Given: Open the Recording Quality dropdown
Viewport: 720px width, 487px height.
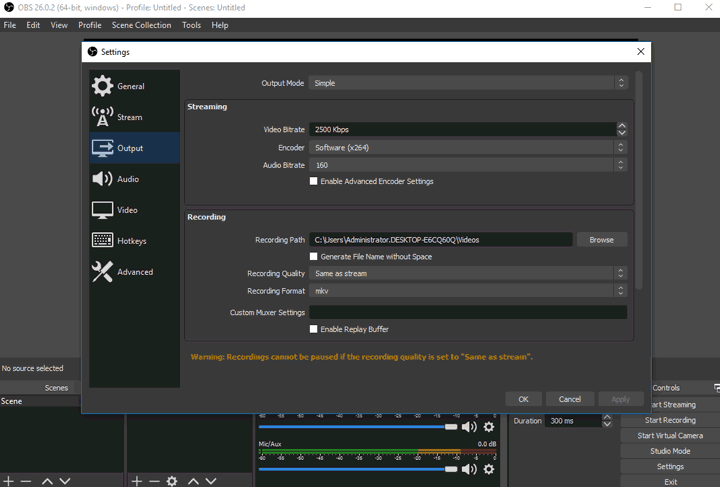Looking at the screenshot, I should [467, 273].
